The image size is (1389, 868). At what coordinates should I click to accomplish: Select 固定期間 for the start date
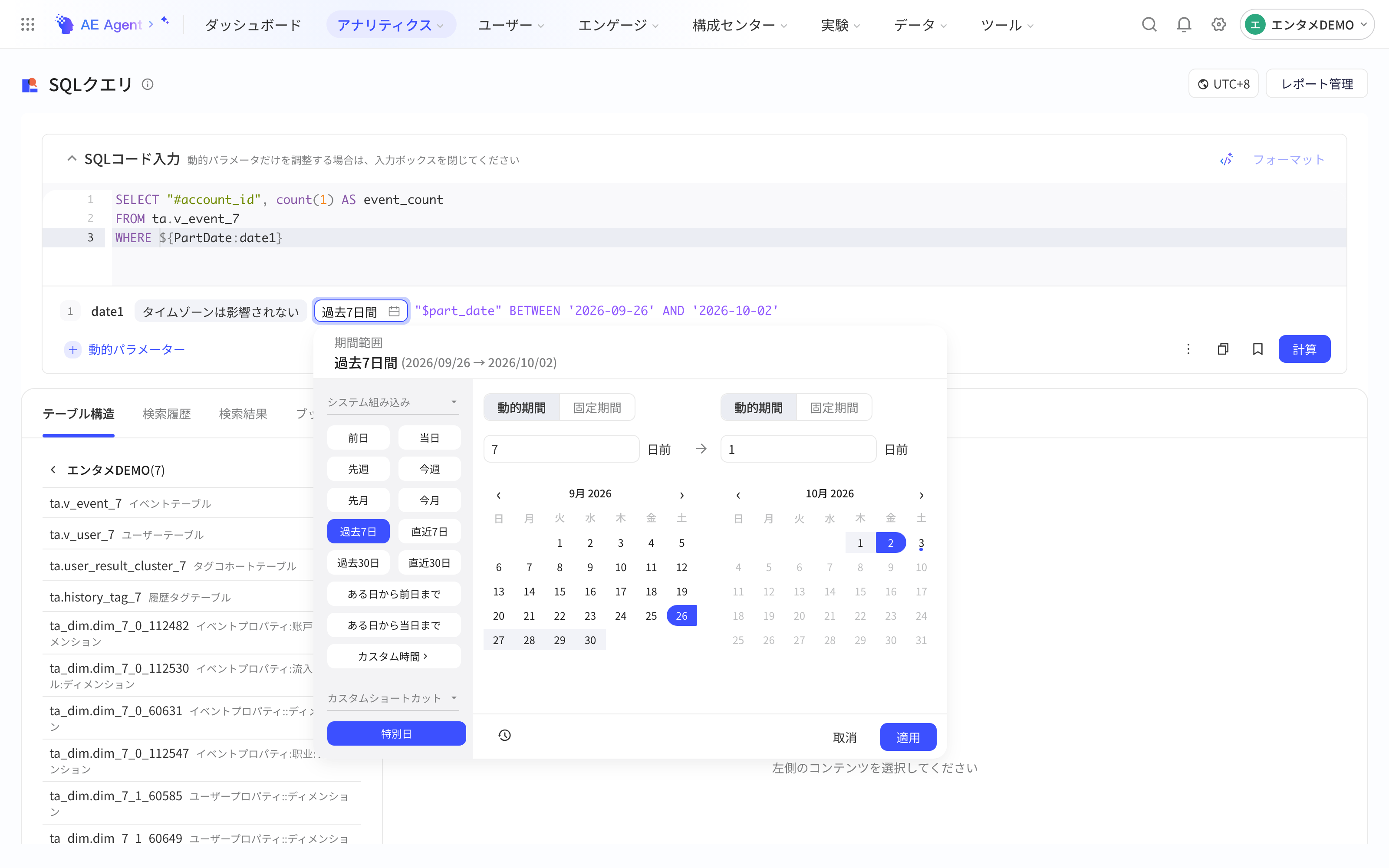tap(597, 408)
